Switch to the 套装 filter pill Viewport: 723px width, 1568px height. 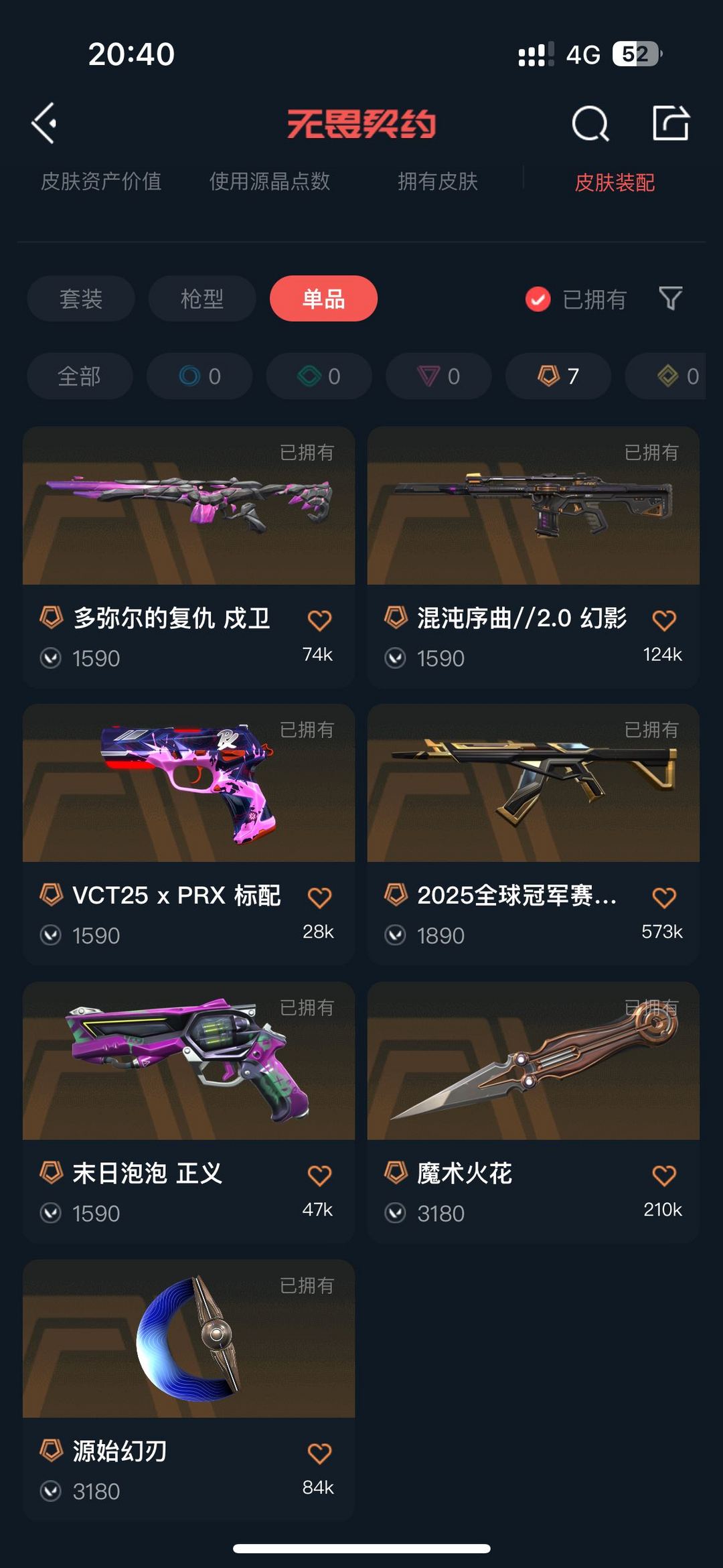(81, 299)
